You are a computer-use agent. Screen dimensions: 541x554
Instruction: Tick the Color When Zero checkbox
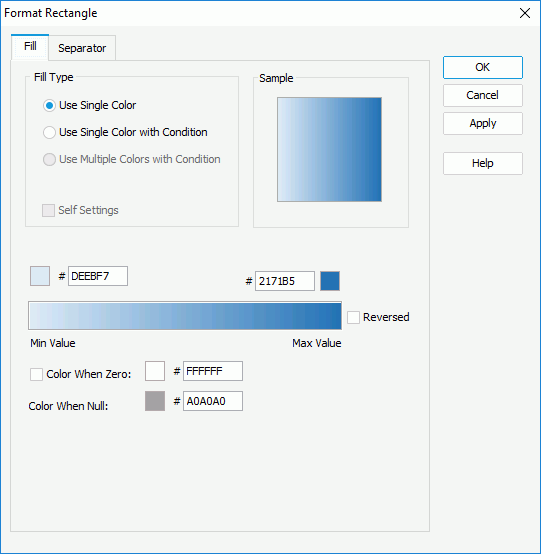[36, 374]
